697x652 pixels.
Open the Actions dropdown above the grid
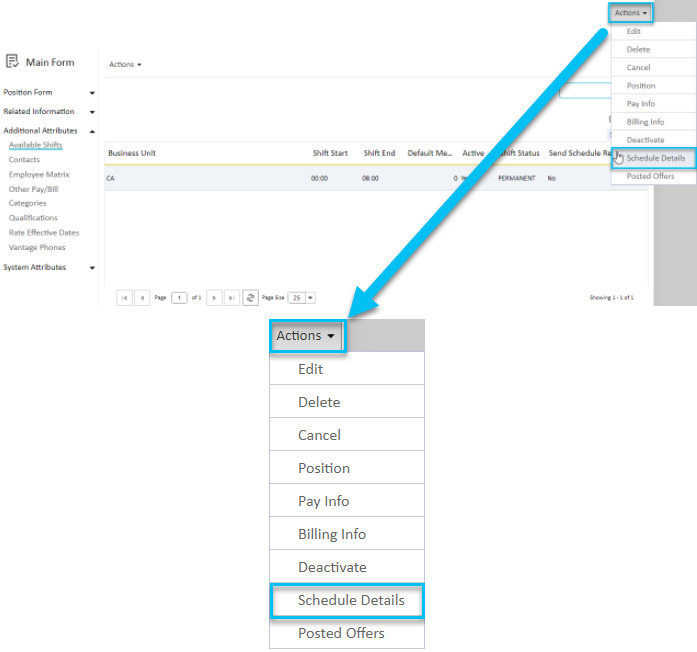tap(125, 64)
